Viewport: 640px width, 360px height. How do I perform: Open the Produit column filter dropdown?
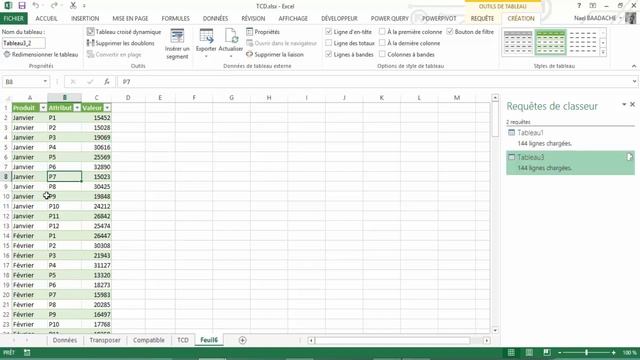coord(43,108)
